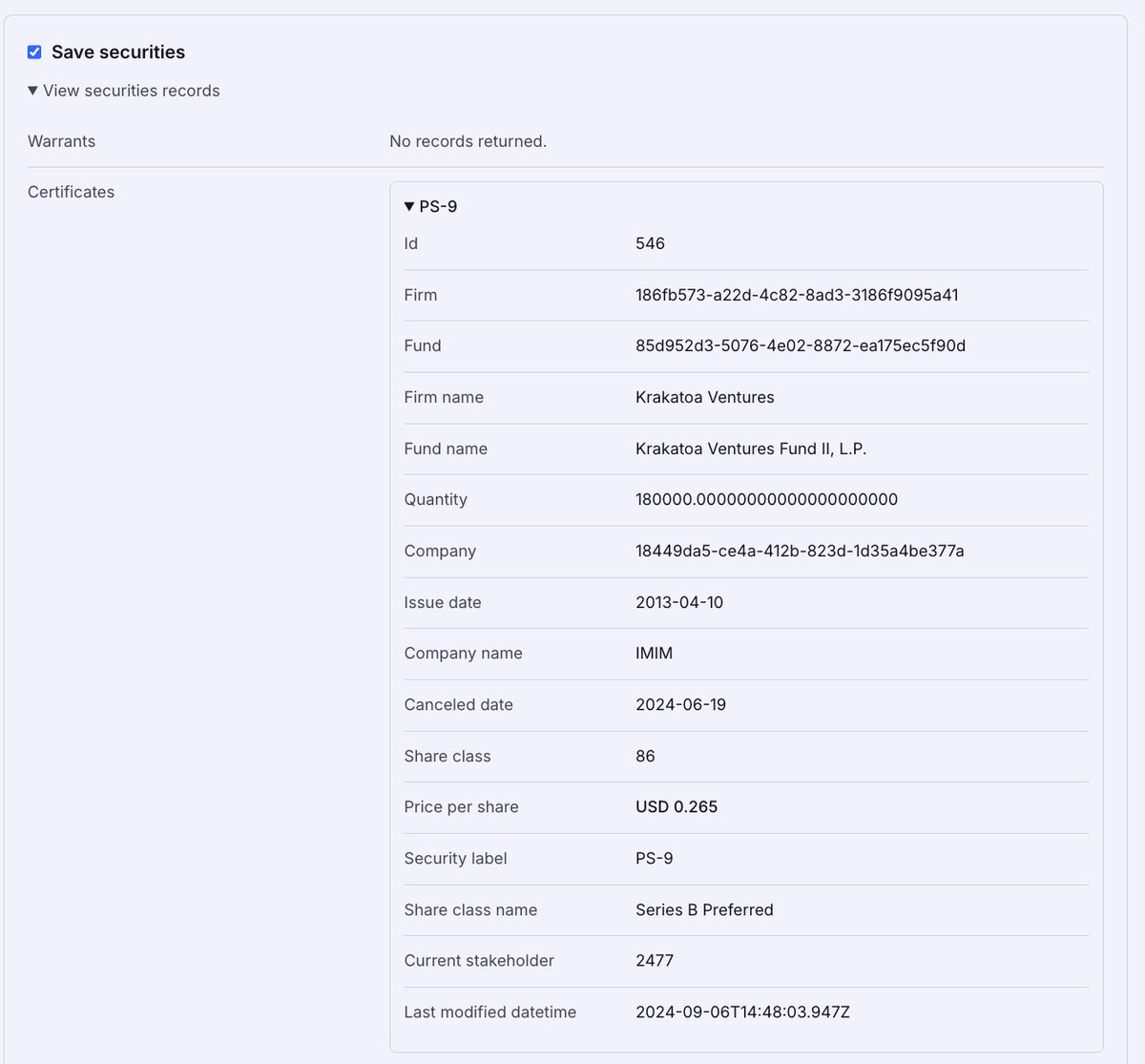The height and width of the screenshot is (1064, 1145).
Task: Select the Canceled date value 2024-06-19
Action: 680,704
